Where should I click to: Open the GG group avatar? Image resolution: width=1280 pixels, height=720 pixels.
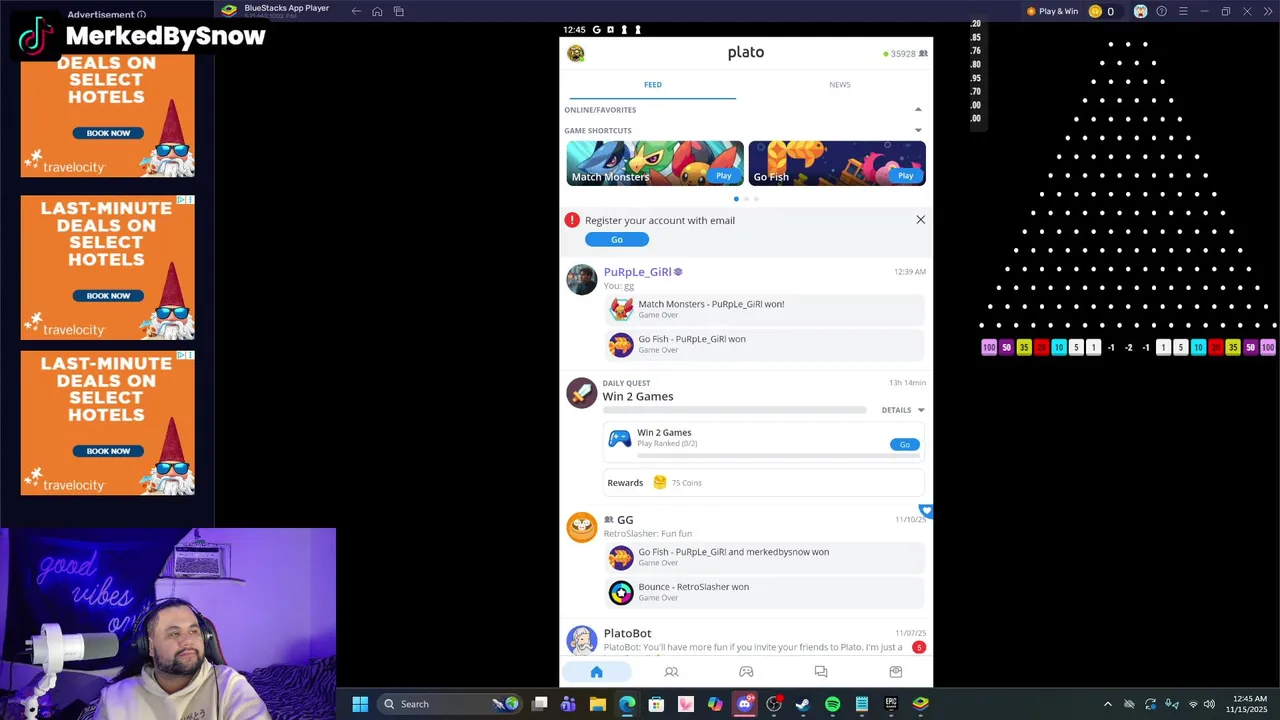pyautogui.click(x=581, y=527)
